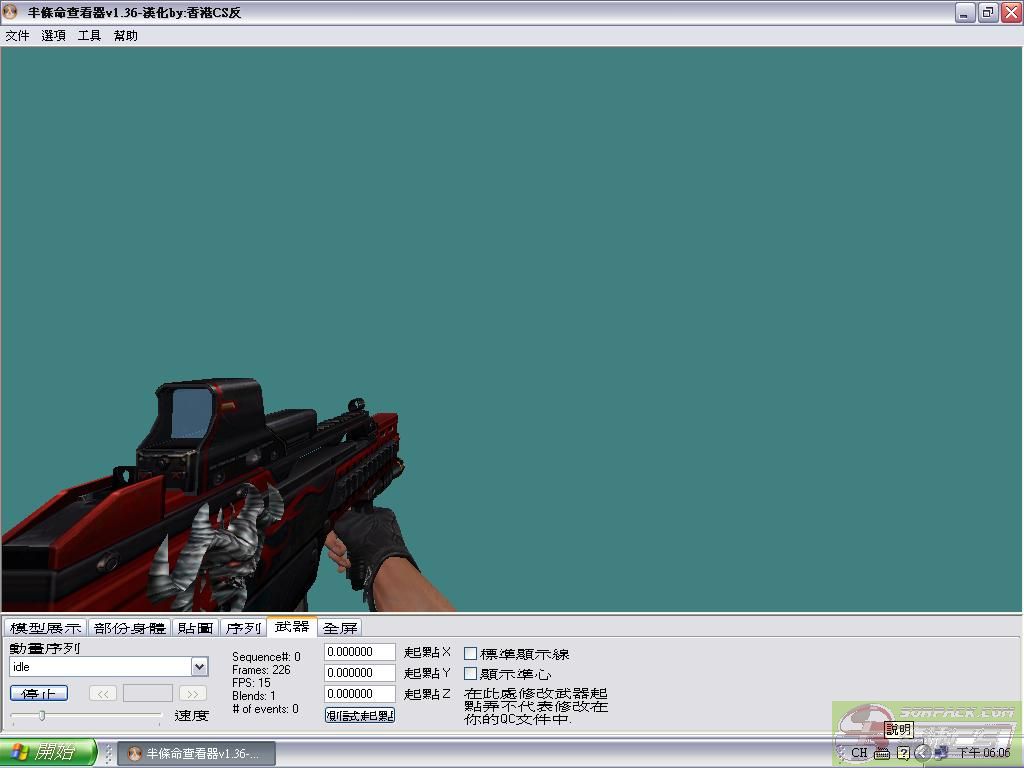
Task: Open the 文件 menu
Action: (x=17, y=35)
